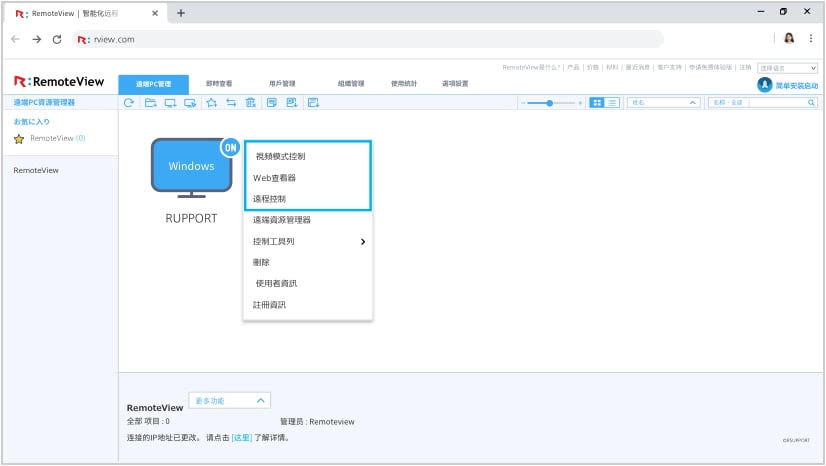The height and width of the screenshot is (466, 826).
Task: Click the RUPPORT computer name label
Action: [x=191, y=219]
